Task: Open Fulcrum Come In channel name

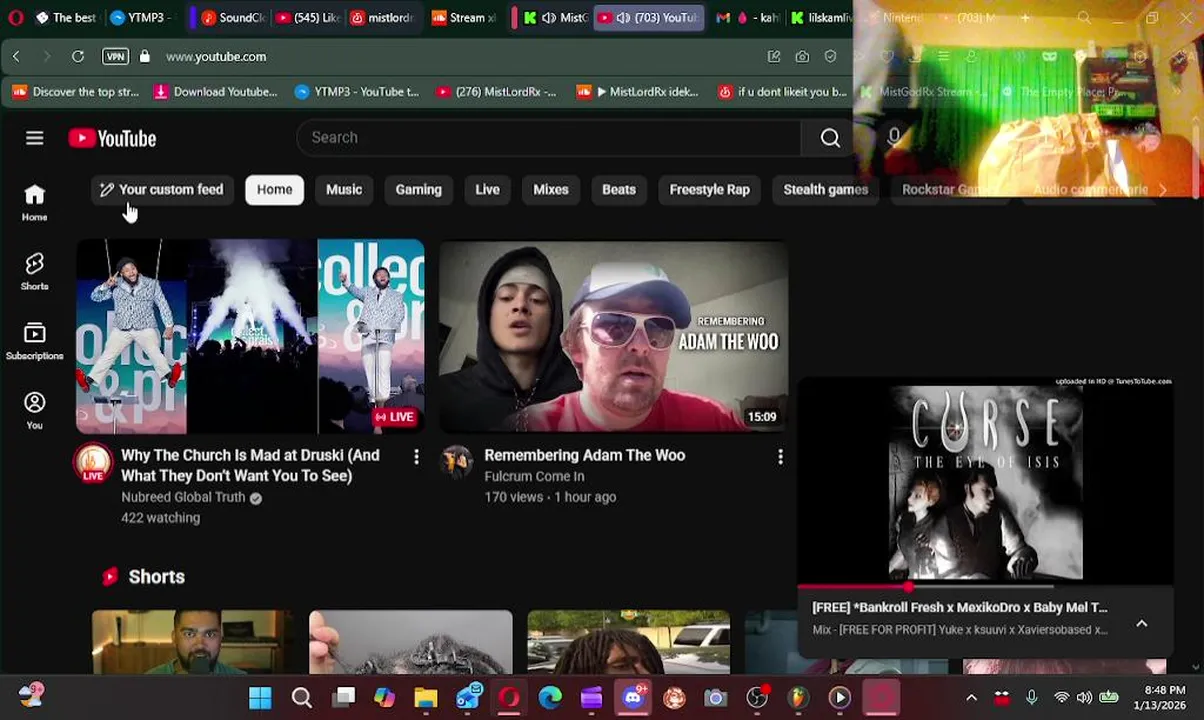Action: click(534, 476)
